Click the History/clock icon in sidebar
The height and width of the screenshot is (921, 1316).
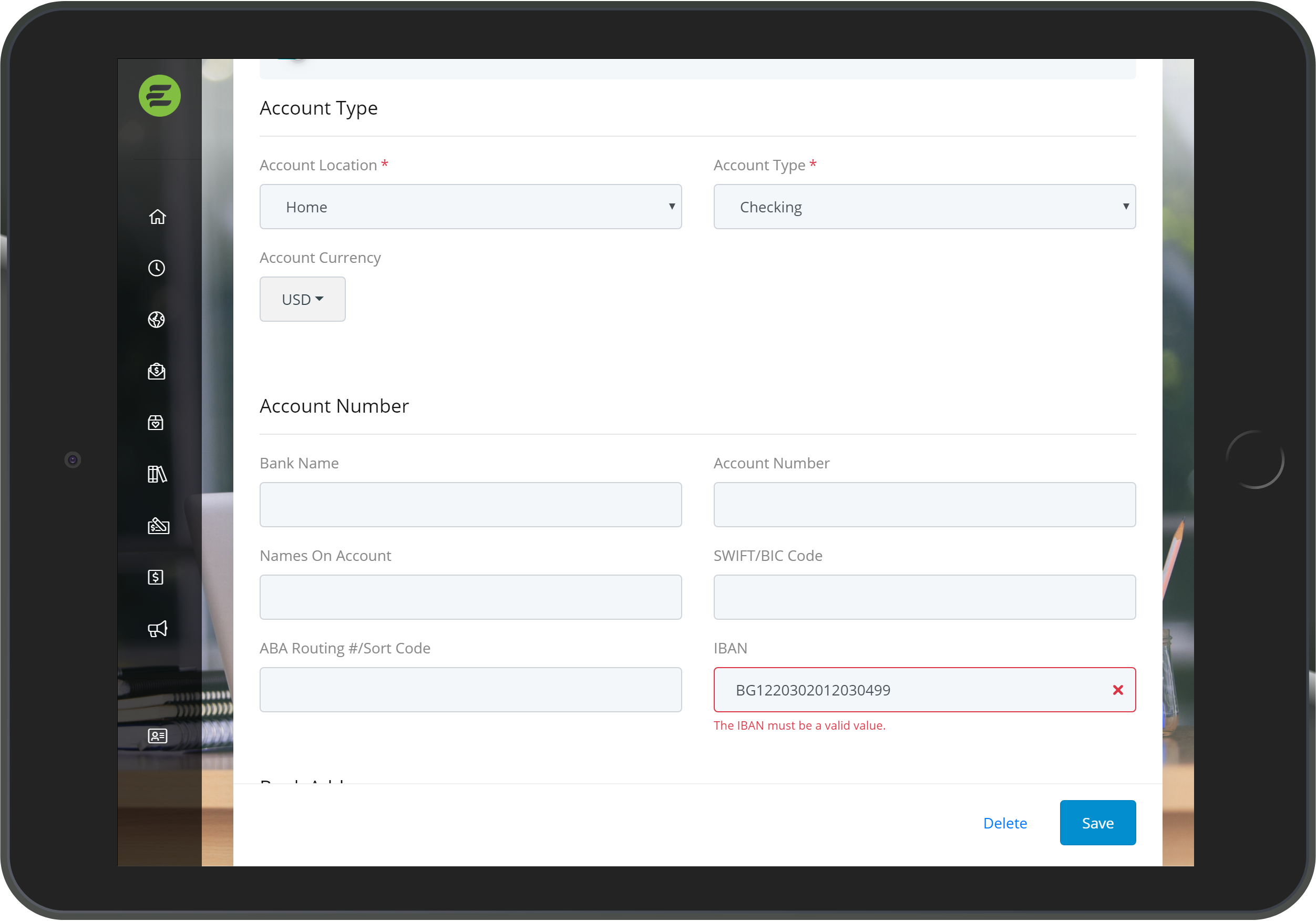(156, 268)
